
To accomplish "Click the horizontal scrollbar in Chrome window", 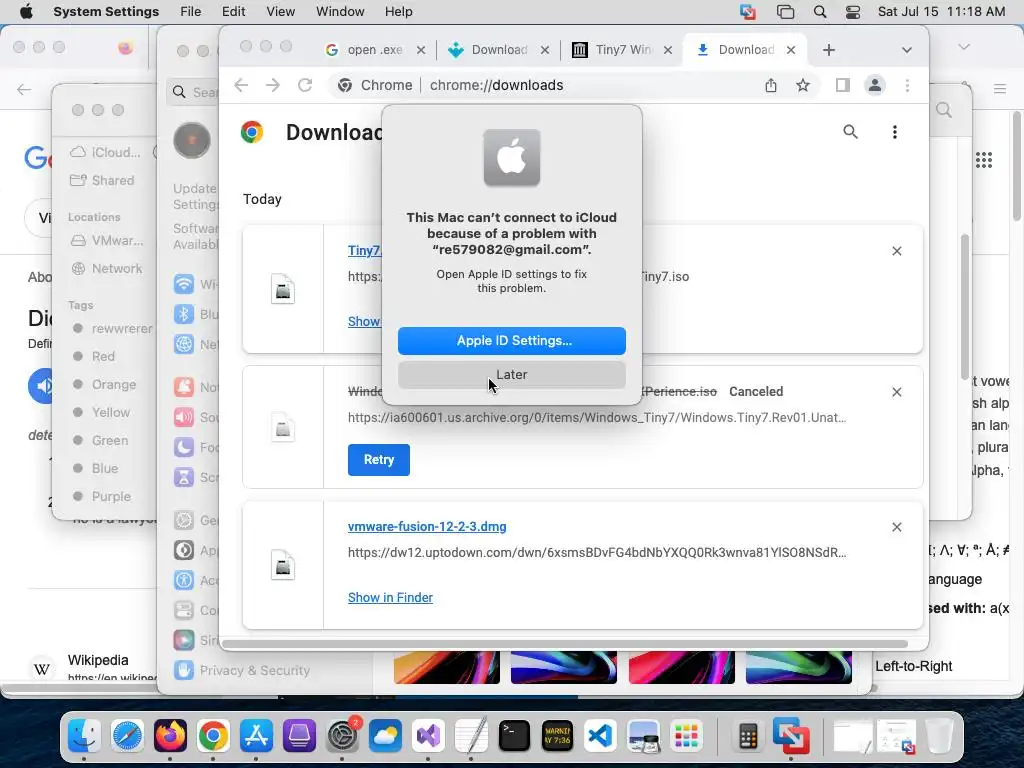I will tap(565, 644).
